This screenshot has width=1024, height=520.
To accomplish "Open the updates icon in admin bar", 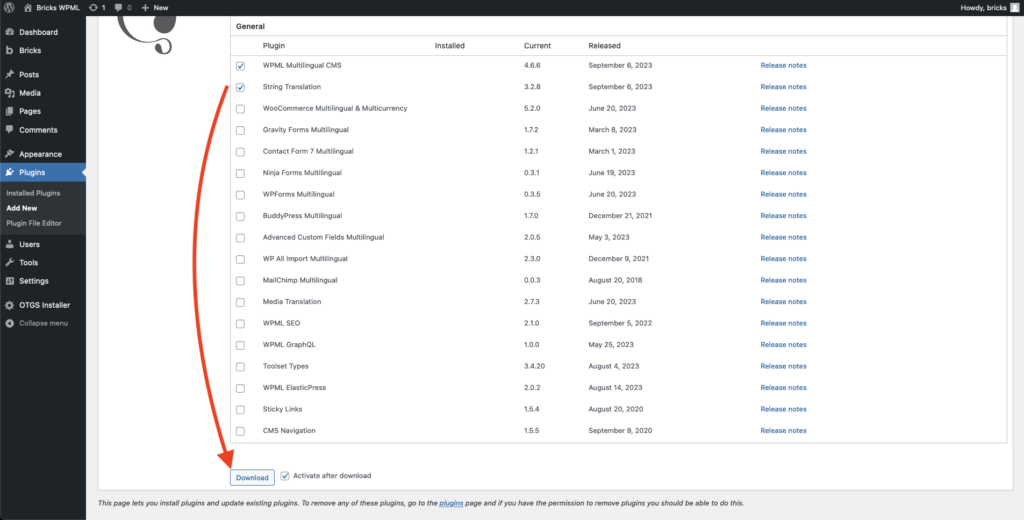I will tap(97, 7).
